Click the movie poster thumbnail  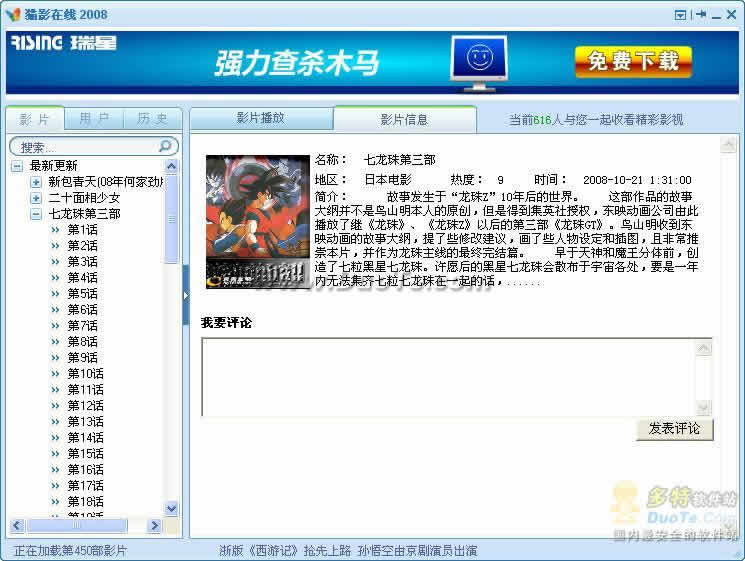pos(257,221)
